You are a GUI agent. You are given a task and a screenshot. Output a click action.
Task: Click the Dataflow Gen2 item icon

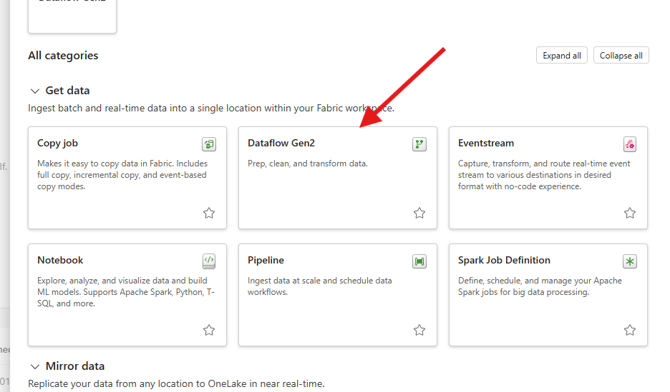pyautogui.click(x=419, y=144)
